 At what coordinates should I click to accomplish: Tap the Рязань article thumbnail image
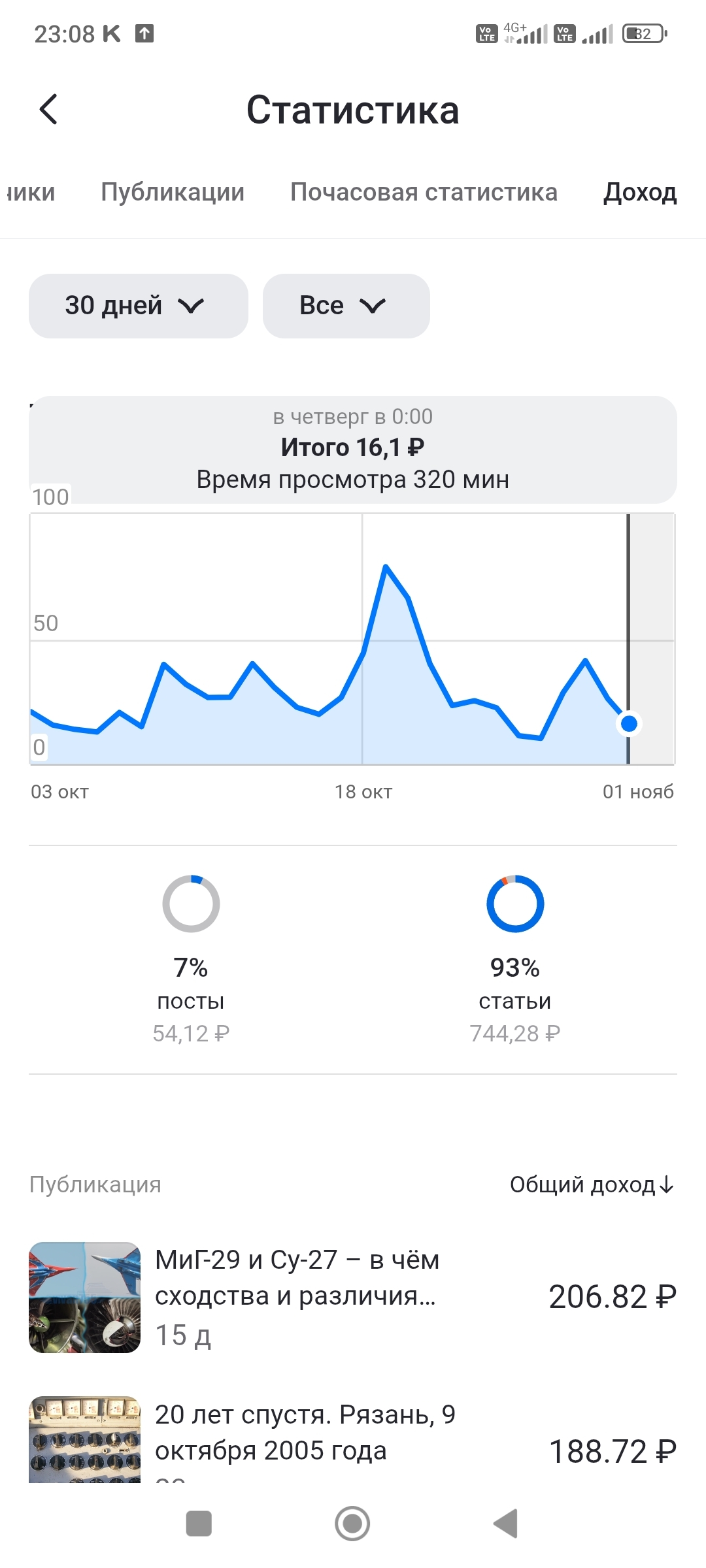pyautogui.click(x=85, y=1439)
